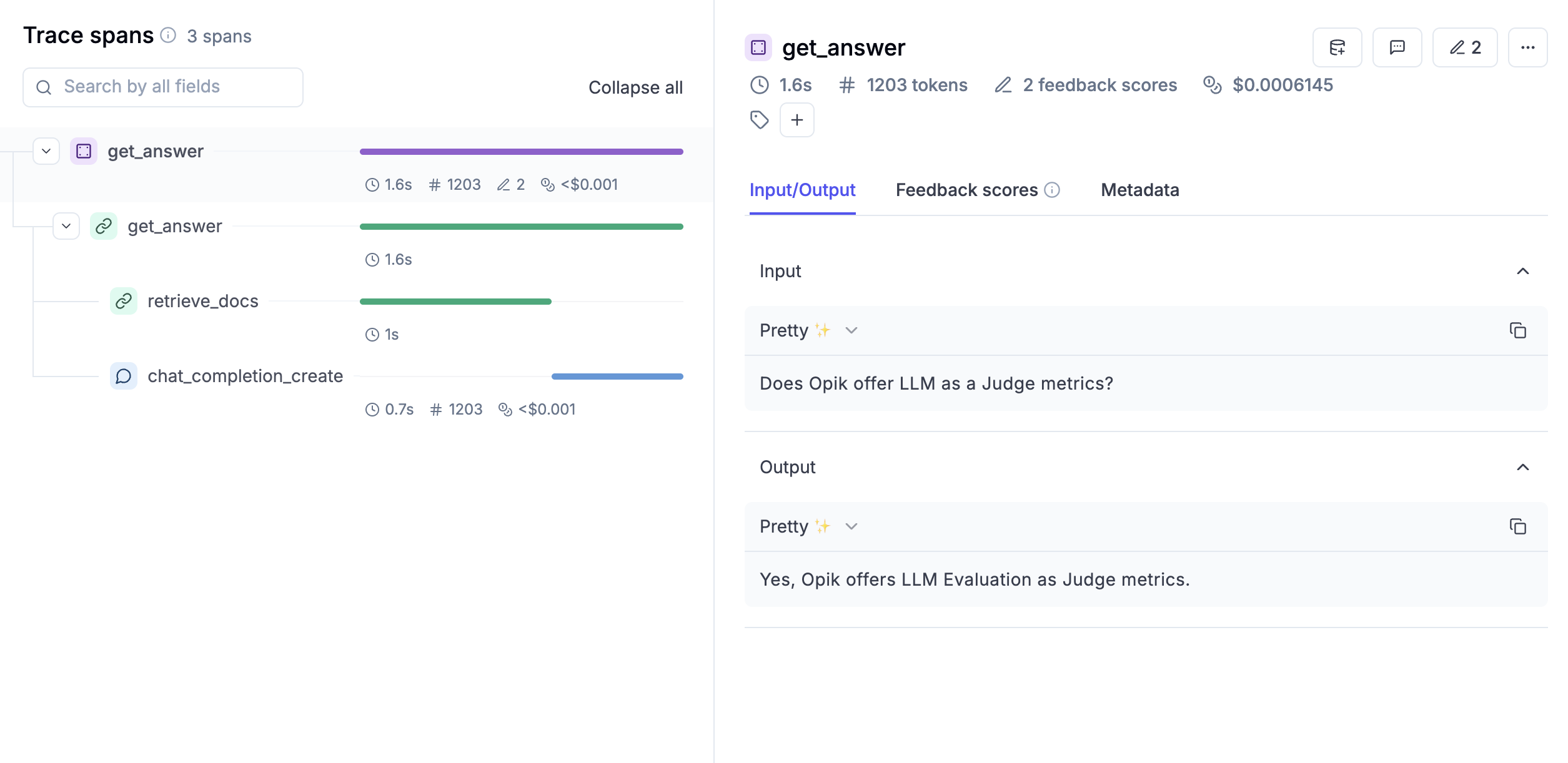Click the '<$0.001' cost under chat_completion_create
Screen dimensions: 1568x763
coord(547,409)
